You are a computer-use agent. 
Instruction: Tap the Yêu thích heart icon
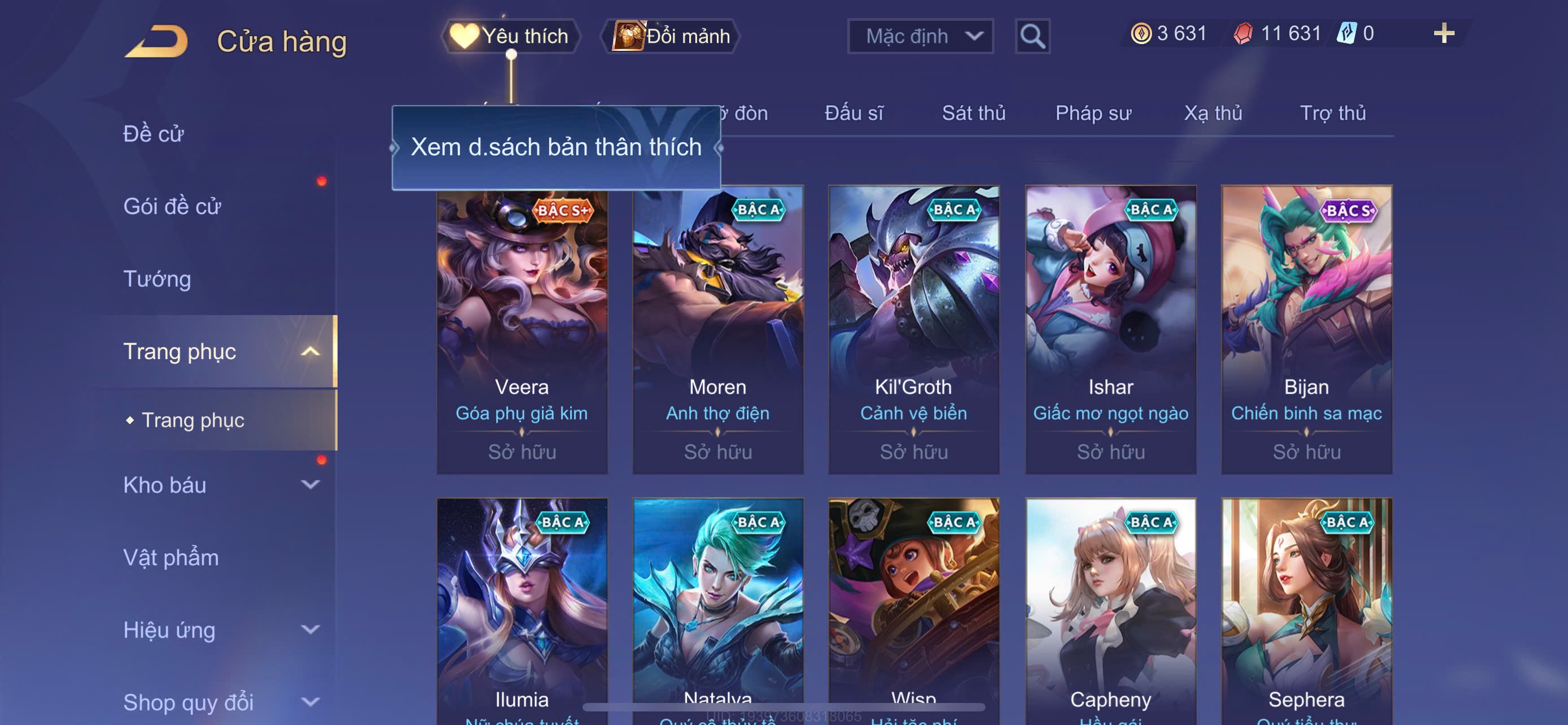coord(465,36)
